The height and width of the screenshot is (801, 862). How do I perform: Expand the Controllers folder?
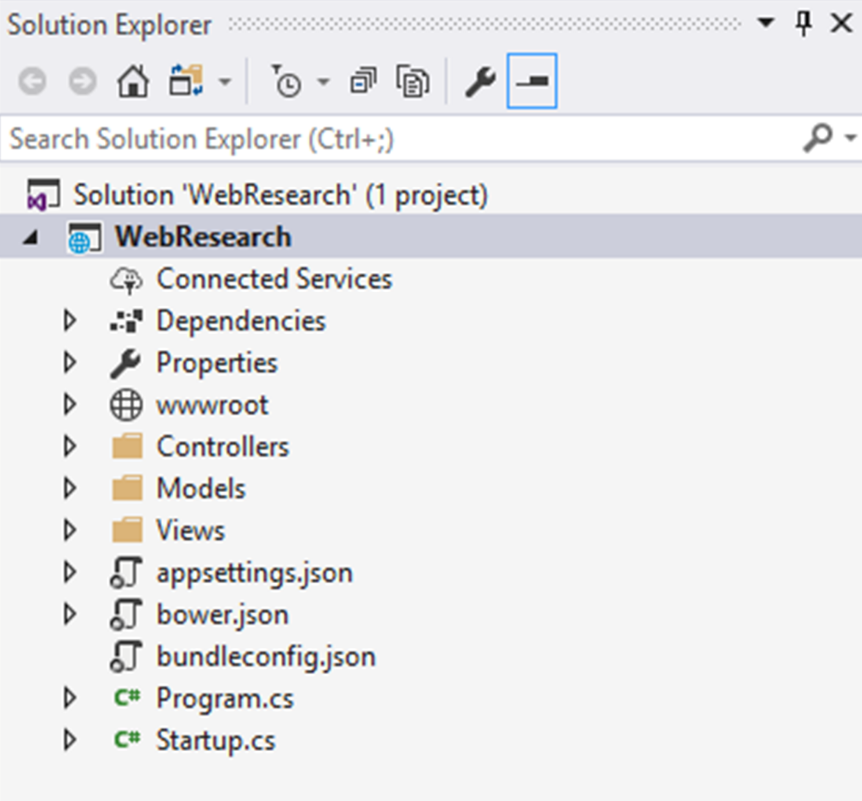pyautogui.click(x=70, y=446)
